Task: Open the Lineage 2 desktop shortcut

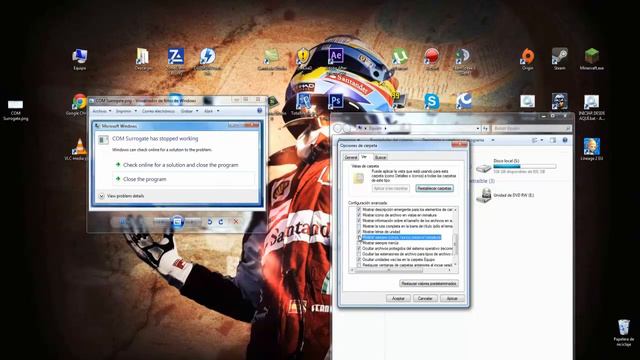Action: click(591, 149)
